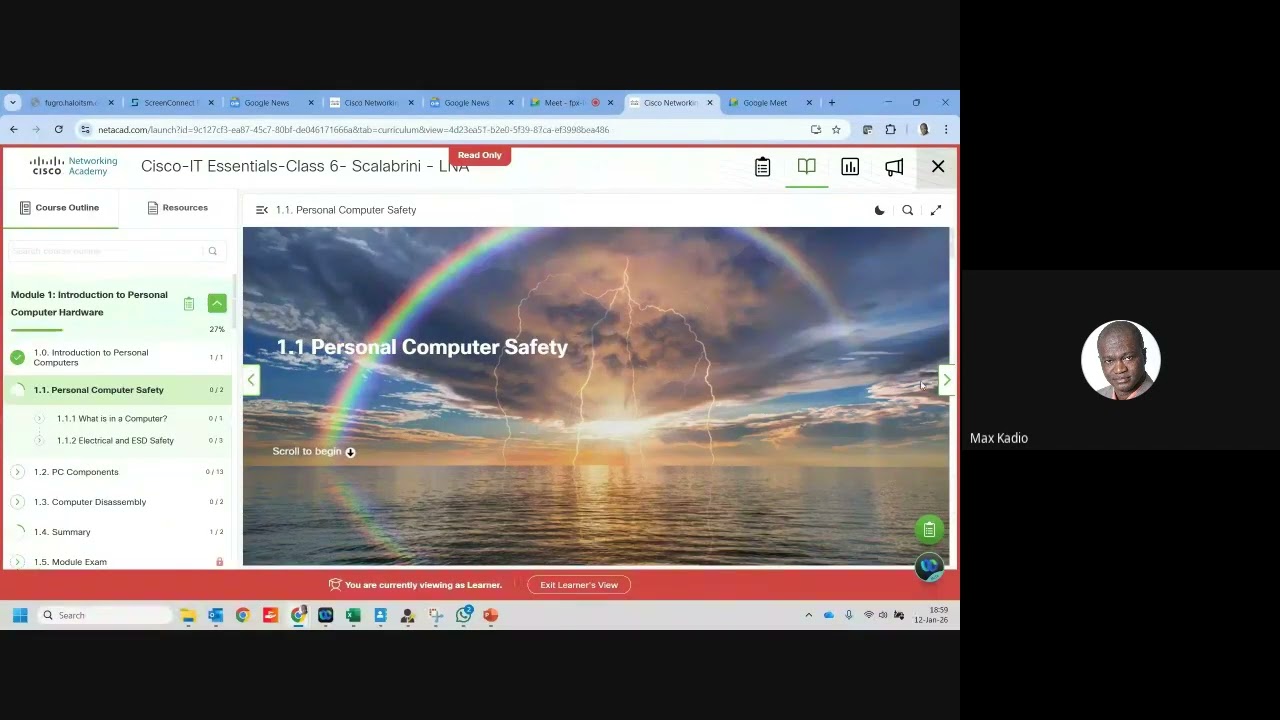Viewport: 1280px width, 720px height.
Task: Click the browser address bar URL
Action: click(353, 130)
